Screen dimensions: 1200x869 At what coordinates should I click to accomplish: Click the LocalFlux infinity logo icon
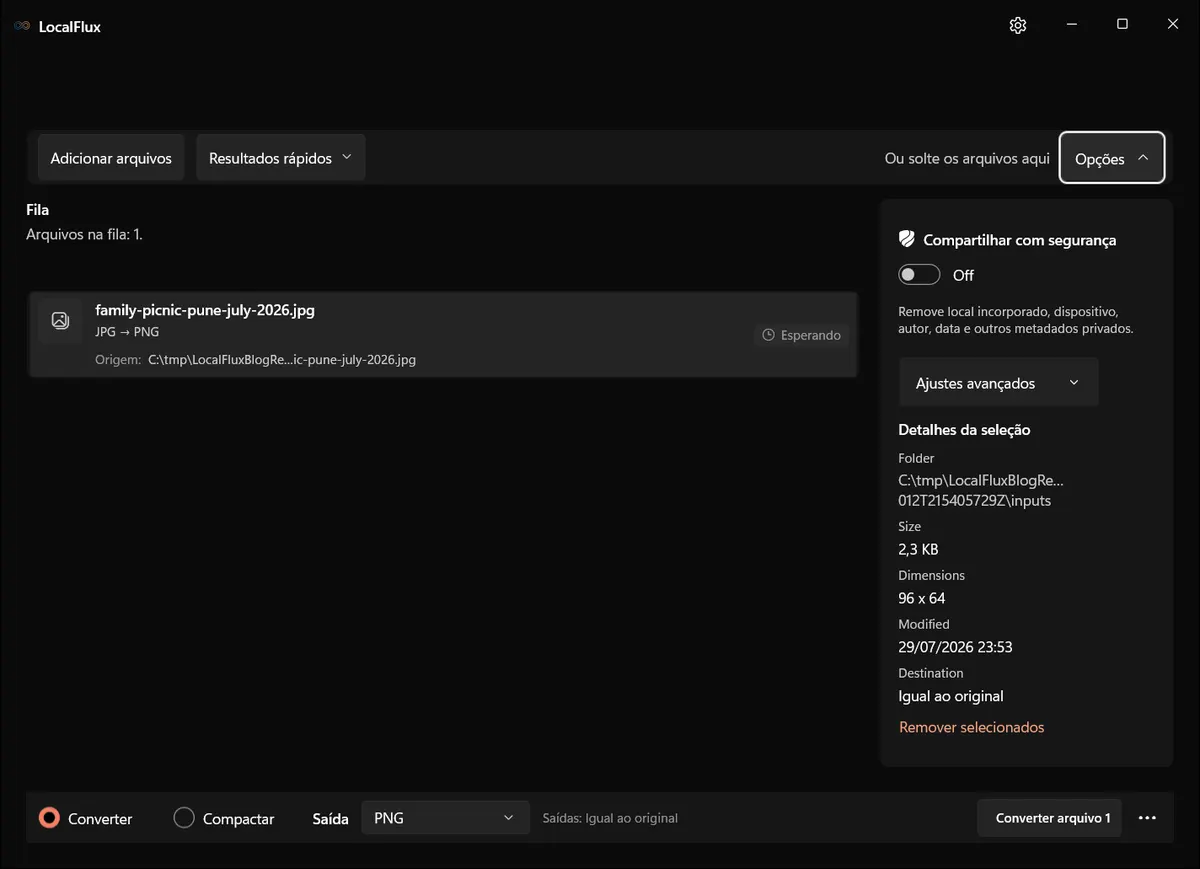pos(22,26)
